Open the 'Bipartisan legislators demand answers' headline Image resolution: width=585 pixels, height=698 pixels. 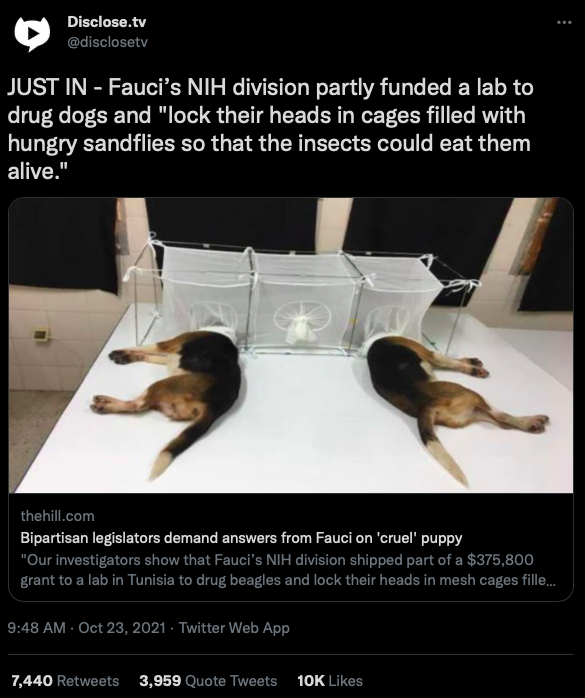pyautogui.click(x=241, y=538)
